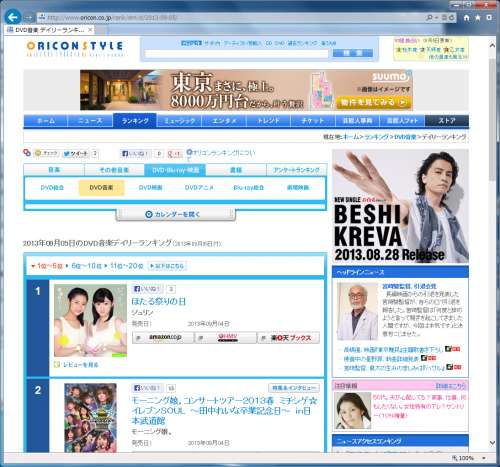This screenshot has width=500, height=467.
Task: Share via the Twitter tweet button
Action: click(76, 153)
